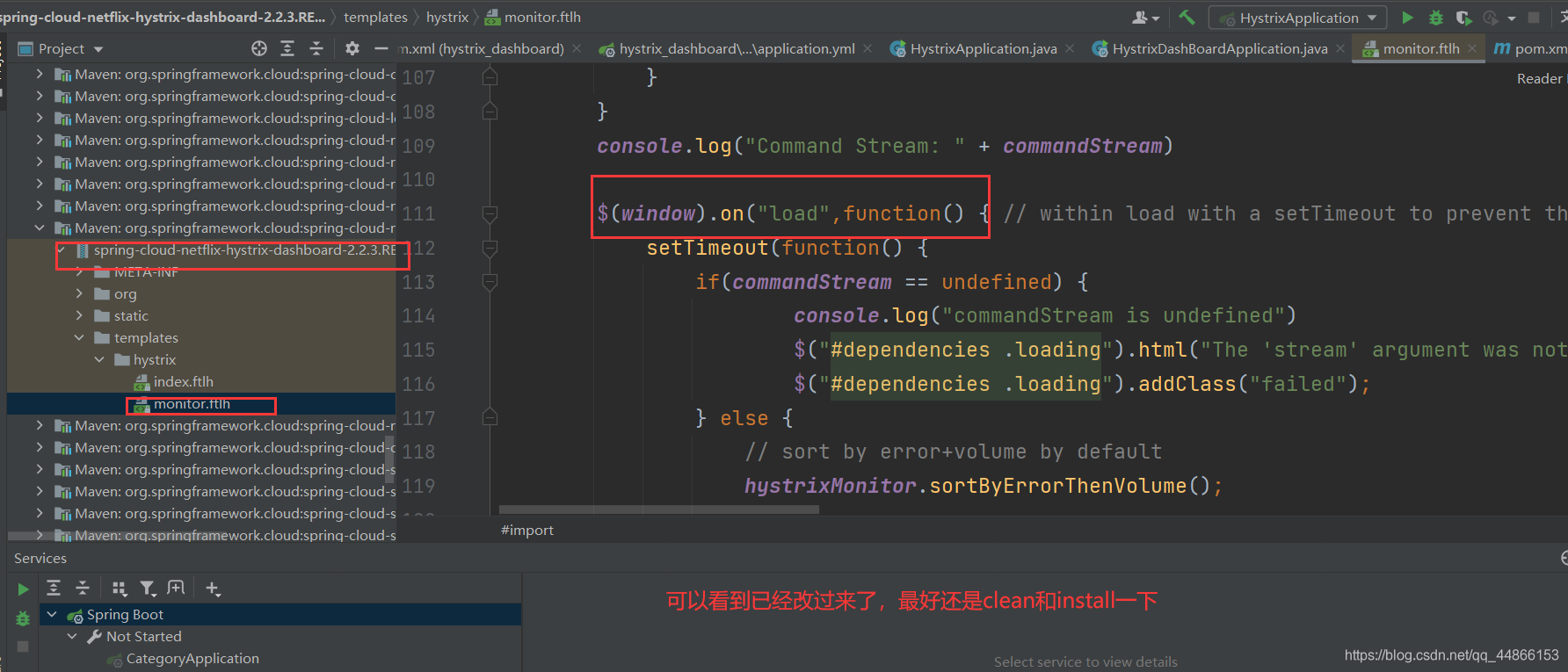This screenshot has height=672, width=1568.
Task: Toggle code fold marker at line 111
Action: 490,213
